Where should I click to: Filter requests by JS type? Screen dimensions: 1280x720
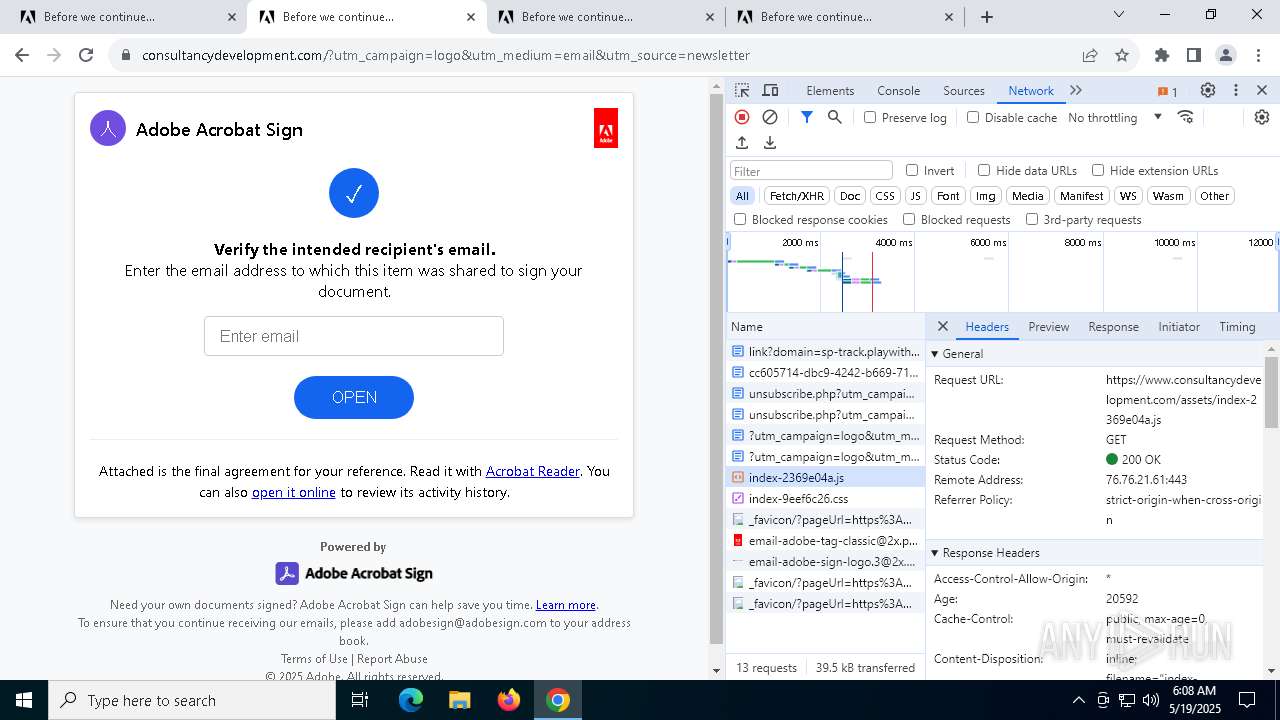pos(915,196)
